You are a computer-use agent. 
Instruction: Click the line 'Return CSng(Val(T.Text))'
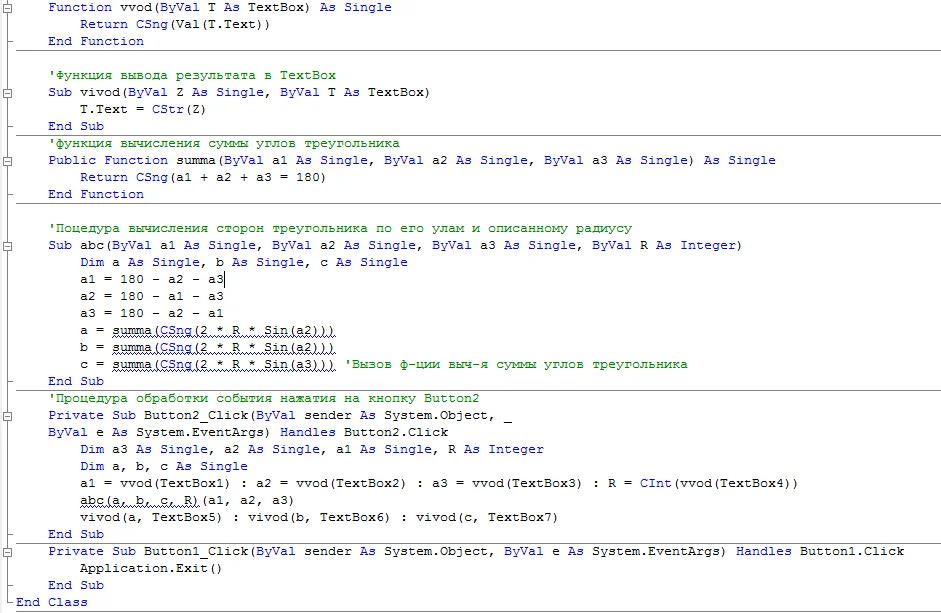[x=175, y=25]
